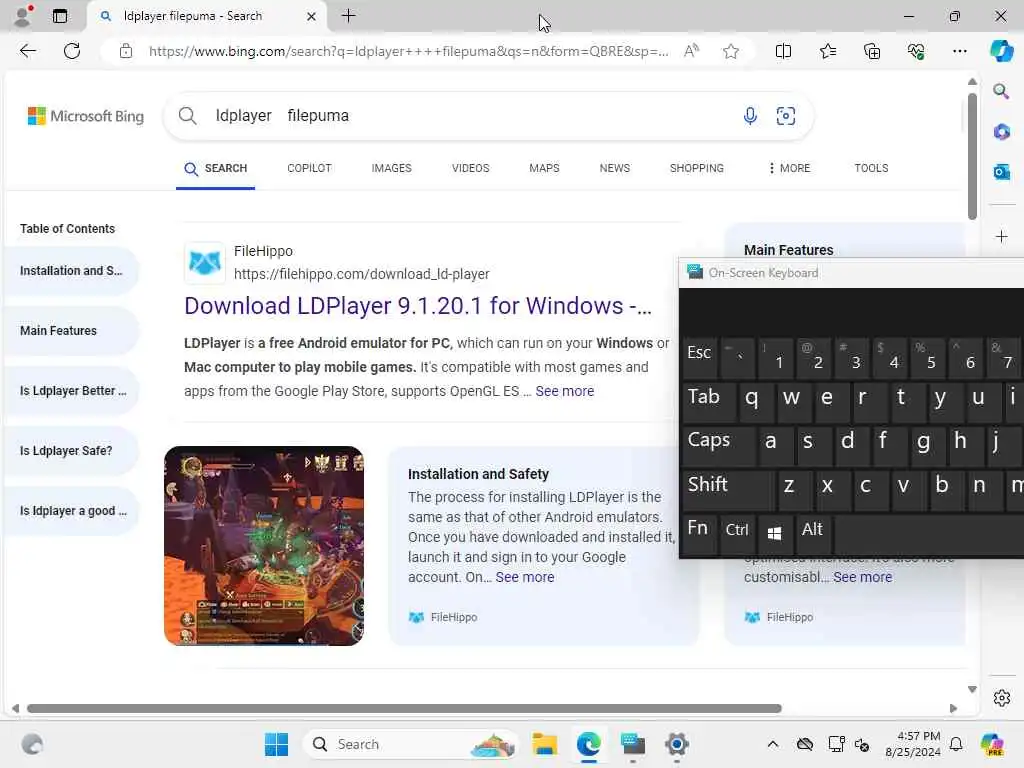Switch to the IMAGES tab
1024x768 pixels.
pos(391,168)
